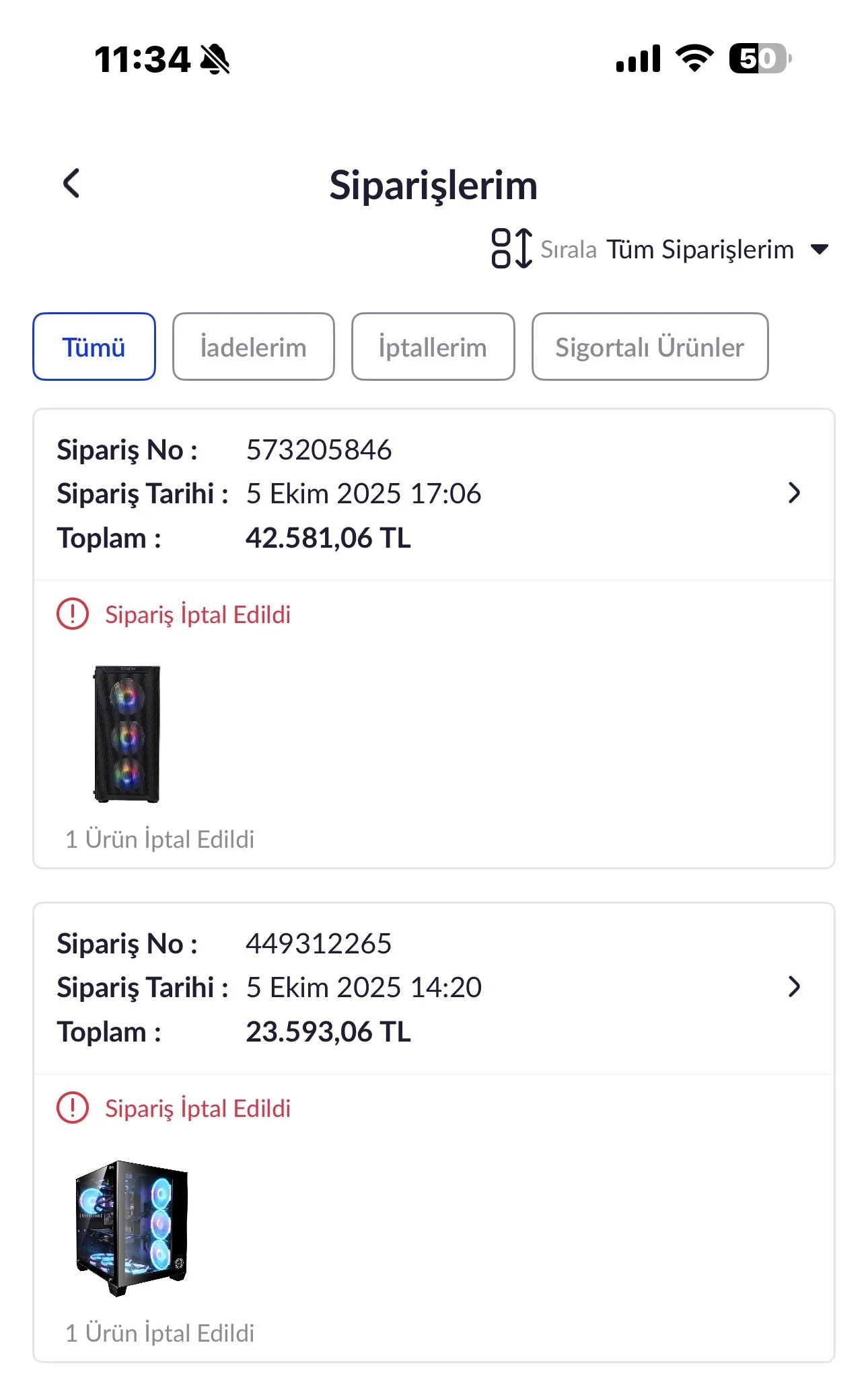
Task: Show the Sigortalı Ürünler tab
Action: (x=649, y=347)
